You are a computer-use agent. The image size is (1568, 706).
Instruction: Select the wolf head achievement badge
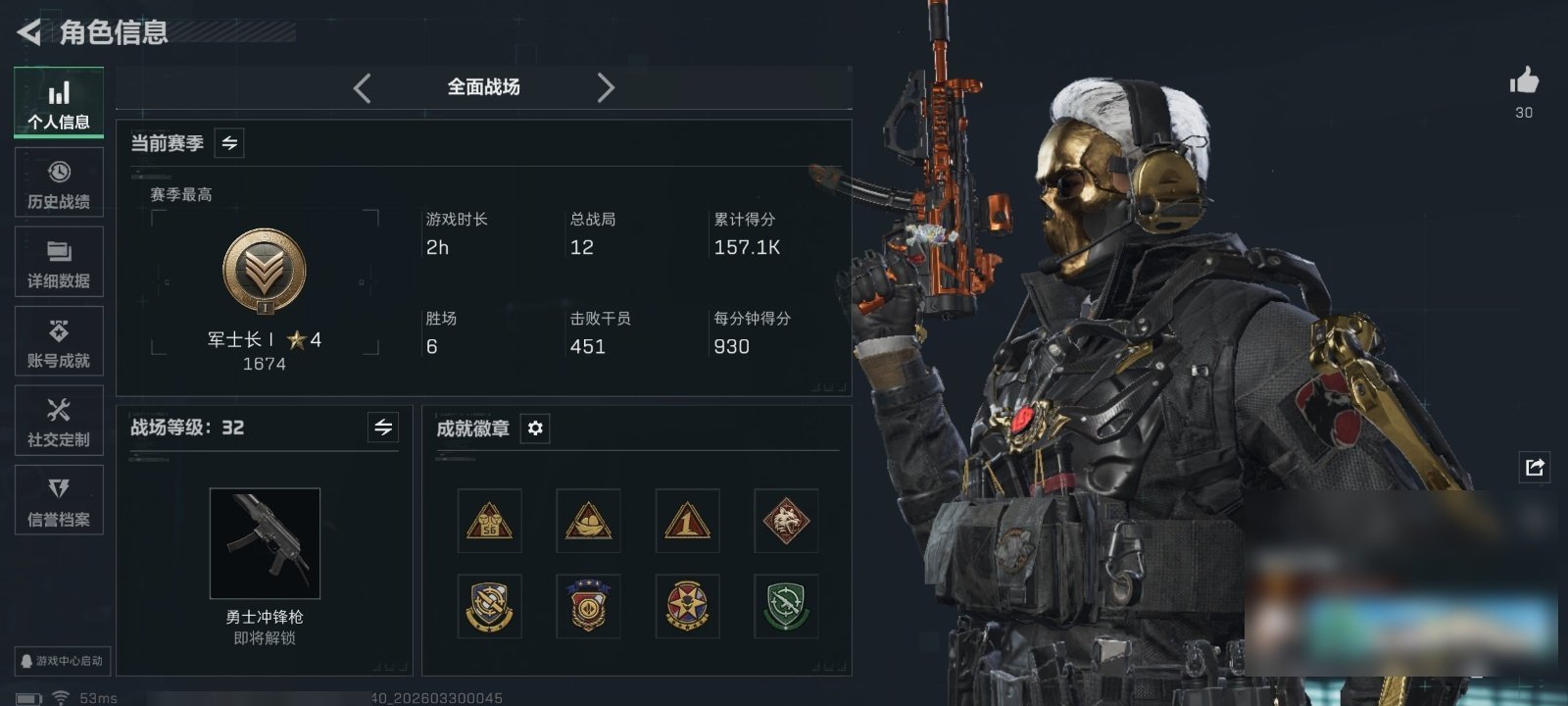coord(786,521)
